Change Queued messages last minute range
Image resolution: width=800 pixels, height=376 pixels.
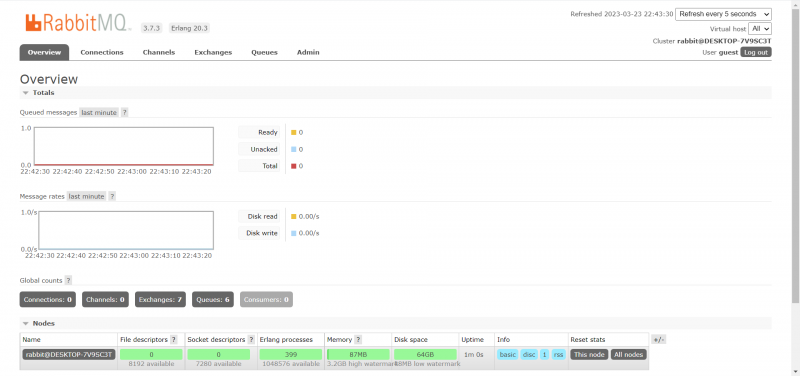(99, 113)
